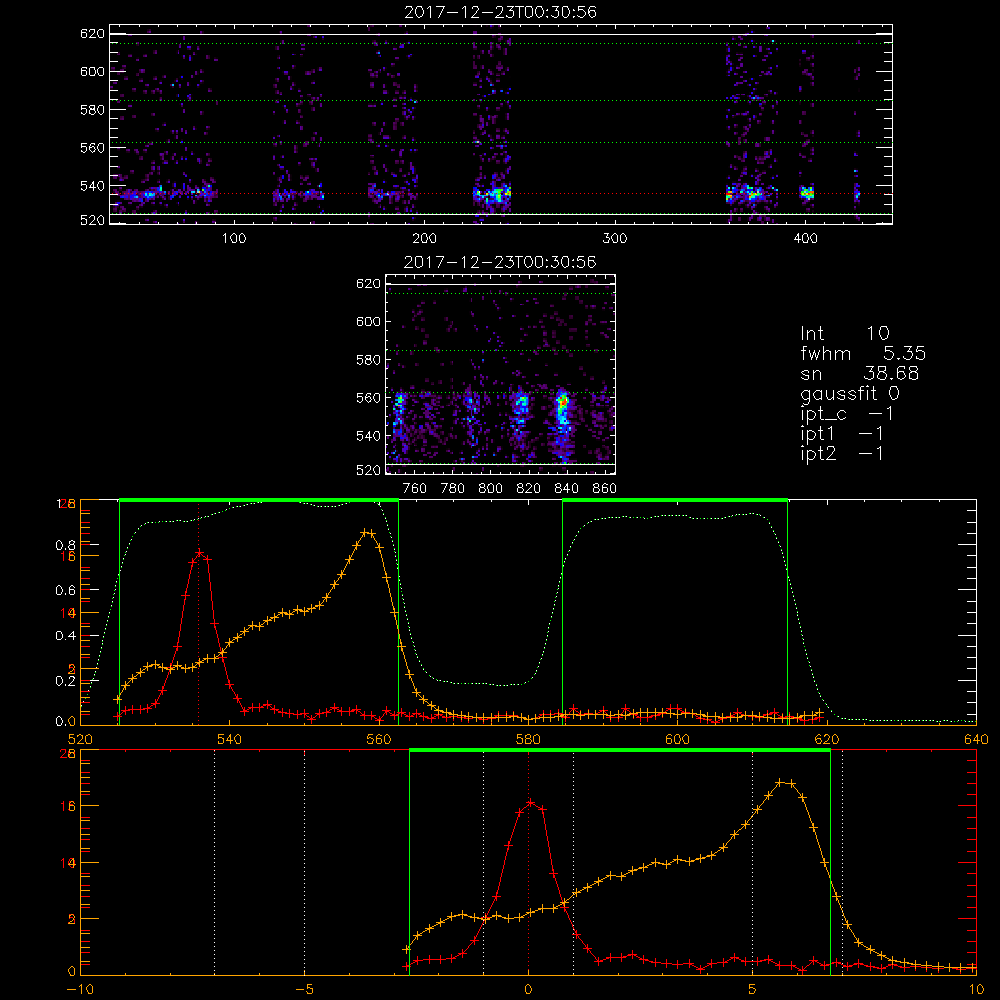Screen dimensions: 1000x1000
Task: Click x-axis label 760 of middle spectrogram
Action: coord(415,489)
